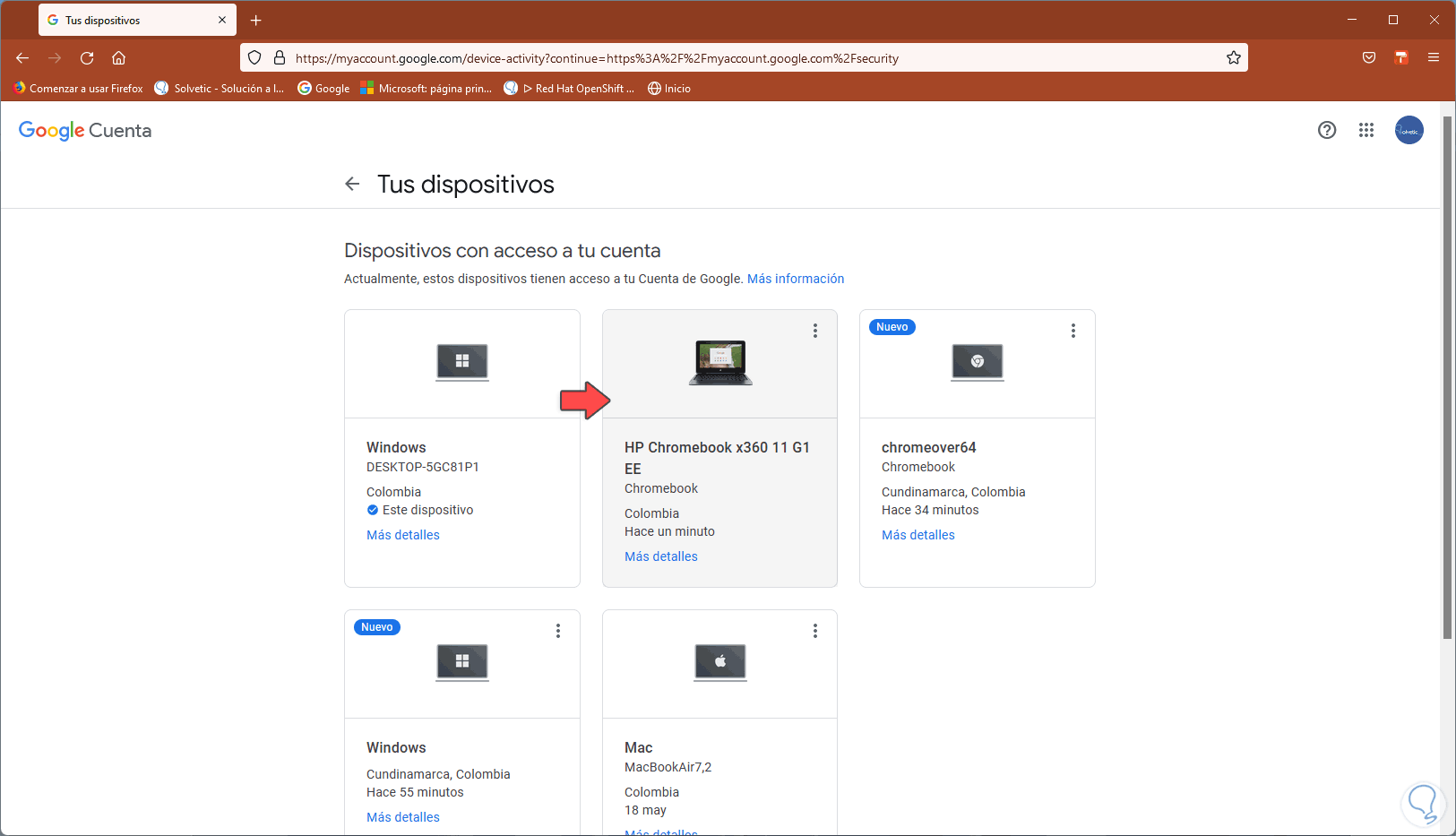
Task: Open options menu for chromeover64 card
Action: [1073, 331]
